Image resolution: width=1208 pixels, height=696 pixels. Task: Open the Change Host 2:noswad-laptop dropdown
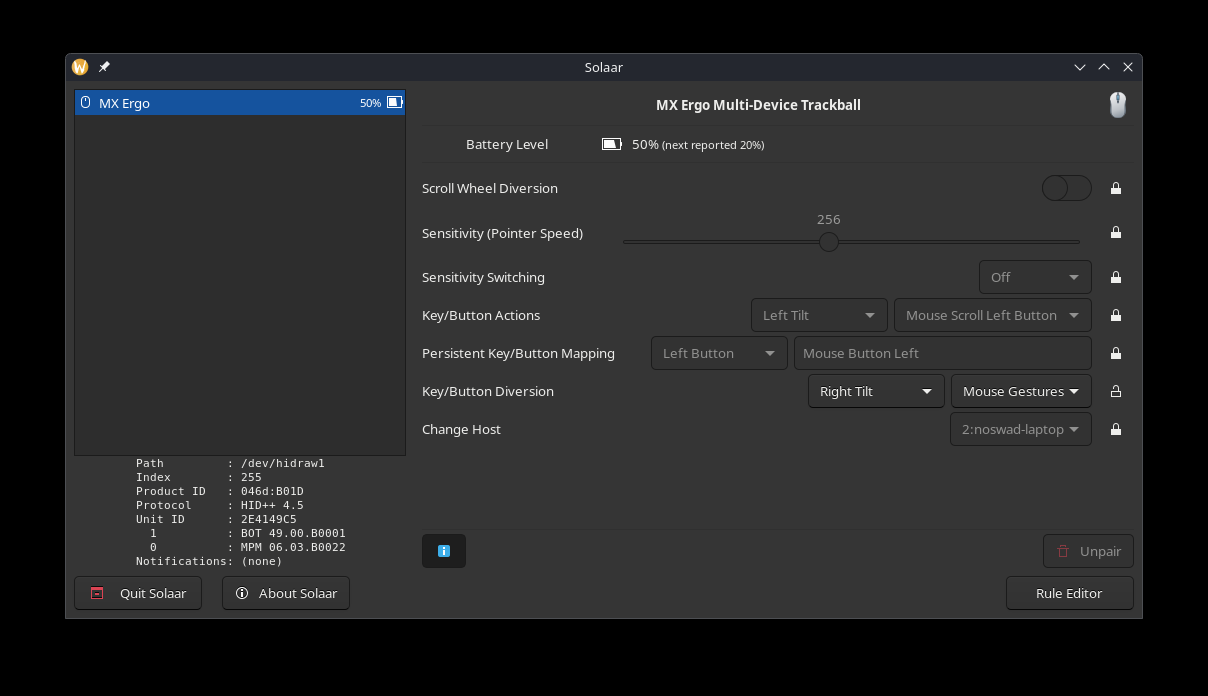1021,429
